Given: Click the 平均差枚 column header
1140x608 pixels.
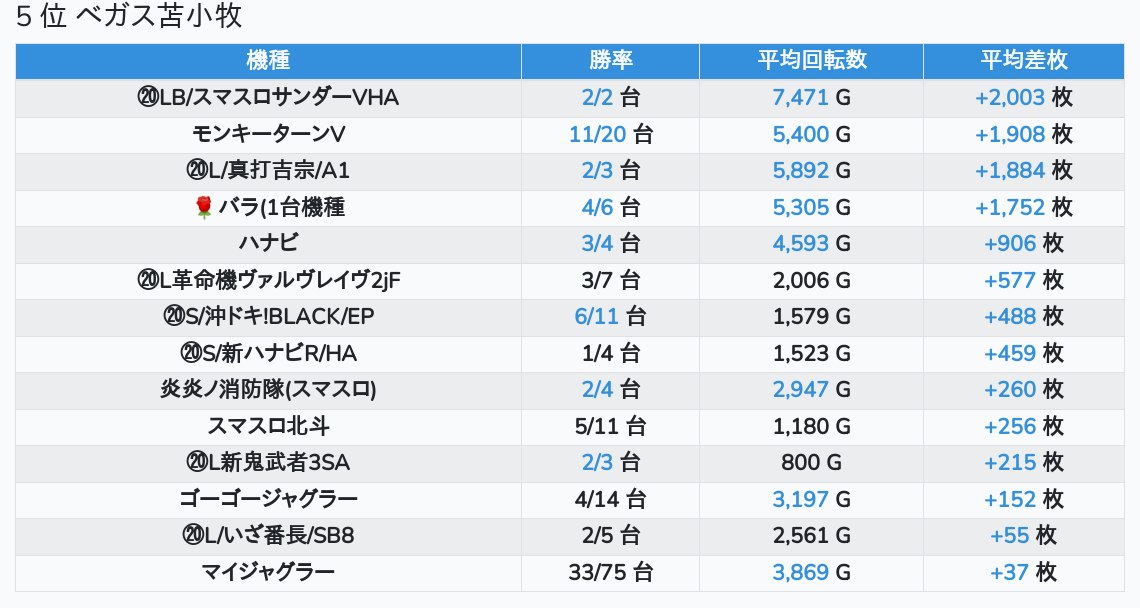Looking at the screenshot, I should 1023,61.
